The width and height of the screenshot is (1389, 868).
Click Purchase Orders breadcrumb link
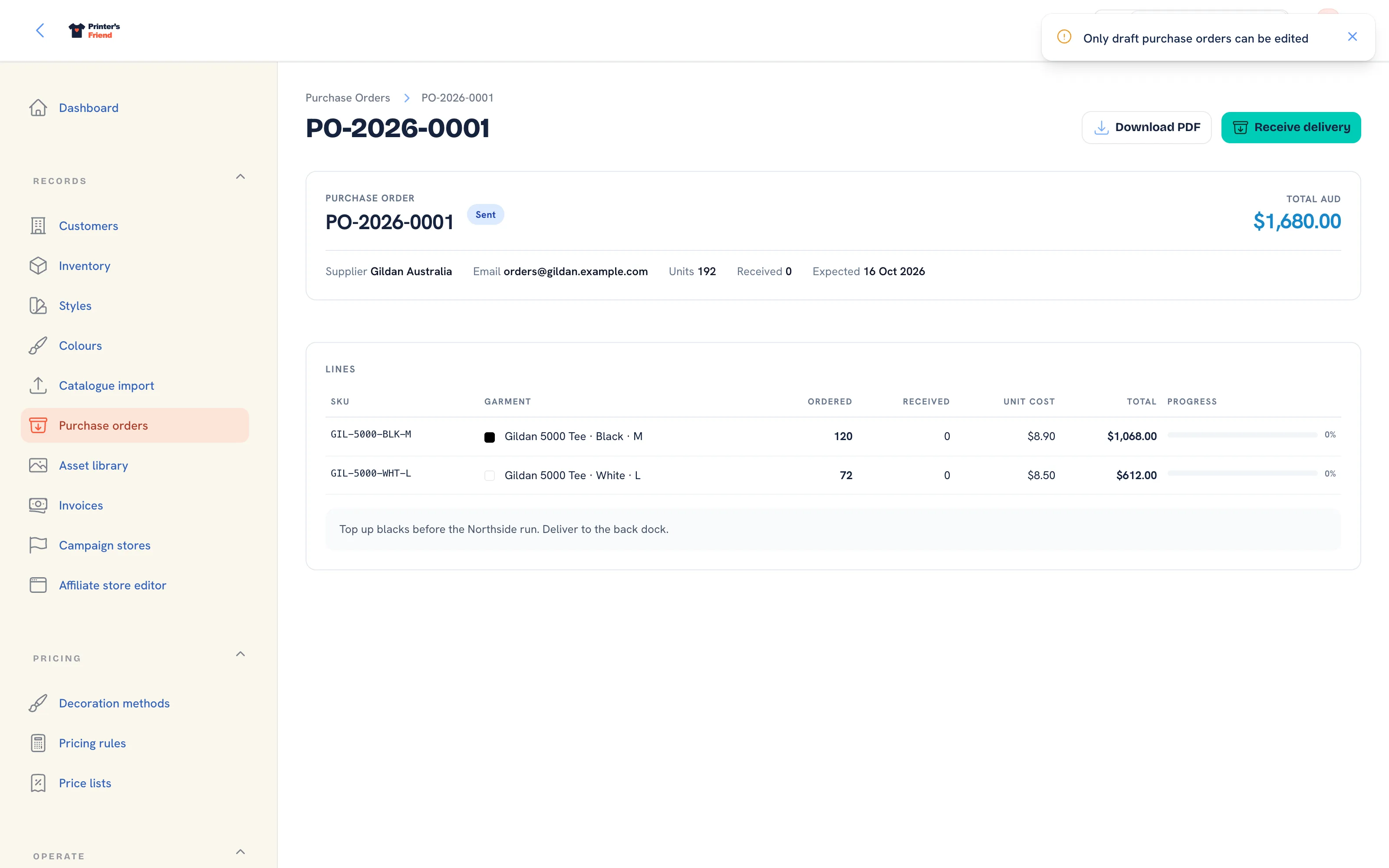tap(347, 98)
